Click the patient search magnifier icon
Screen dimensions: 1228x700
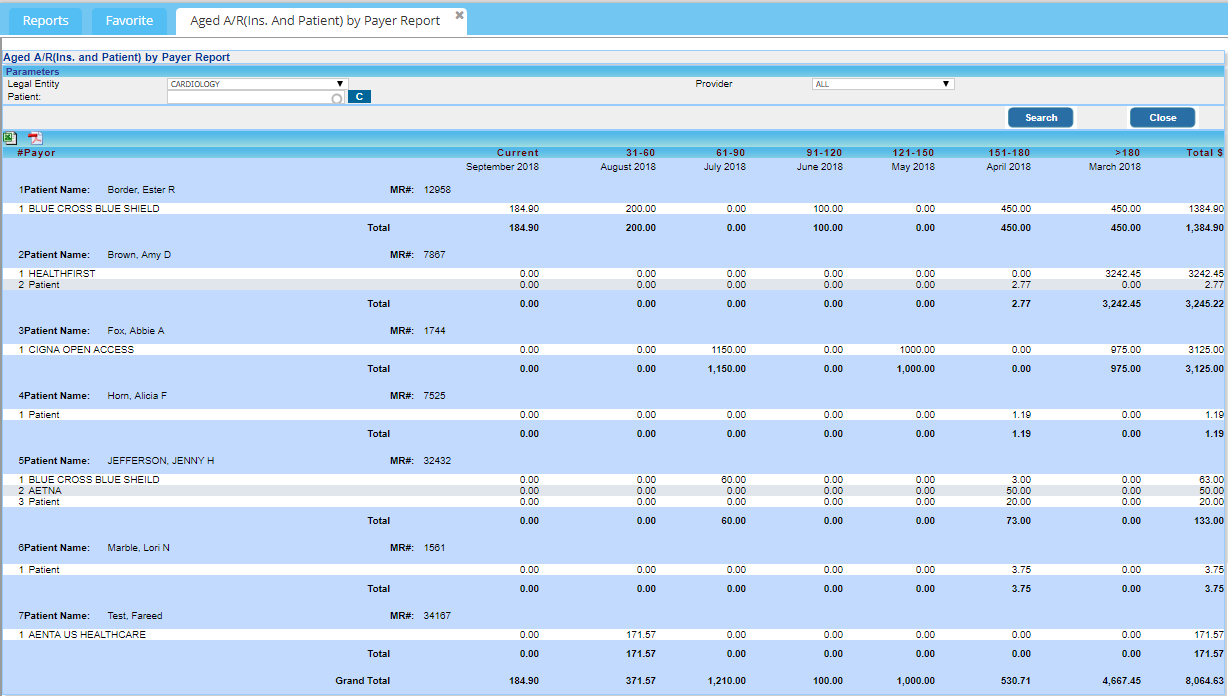pyautogui.click(x=337, y=98)
